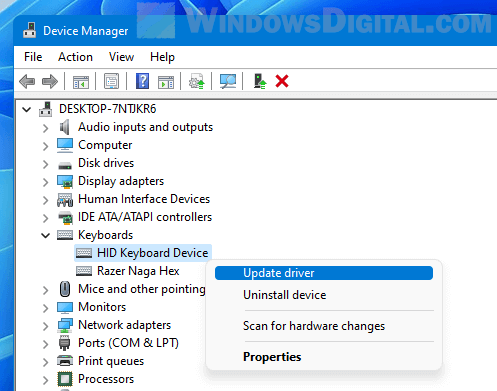
Task: Click Scan for hardware changes monitor icon
Action: point(228,81)
